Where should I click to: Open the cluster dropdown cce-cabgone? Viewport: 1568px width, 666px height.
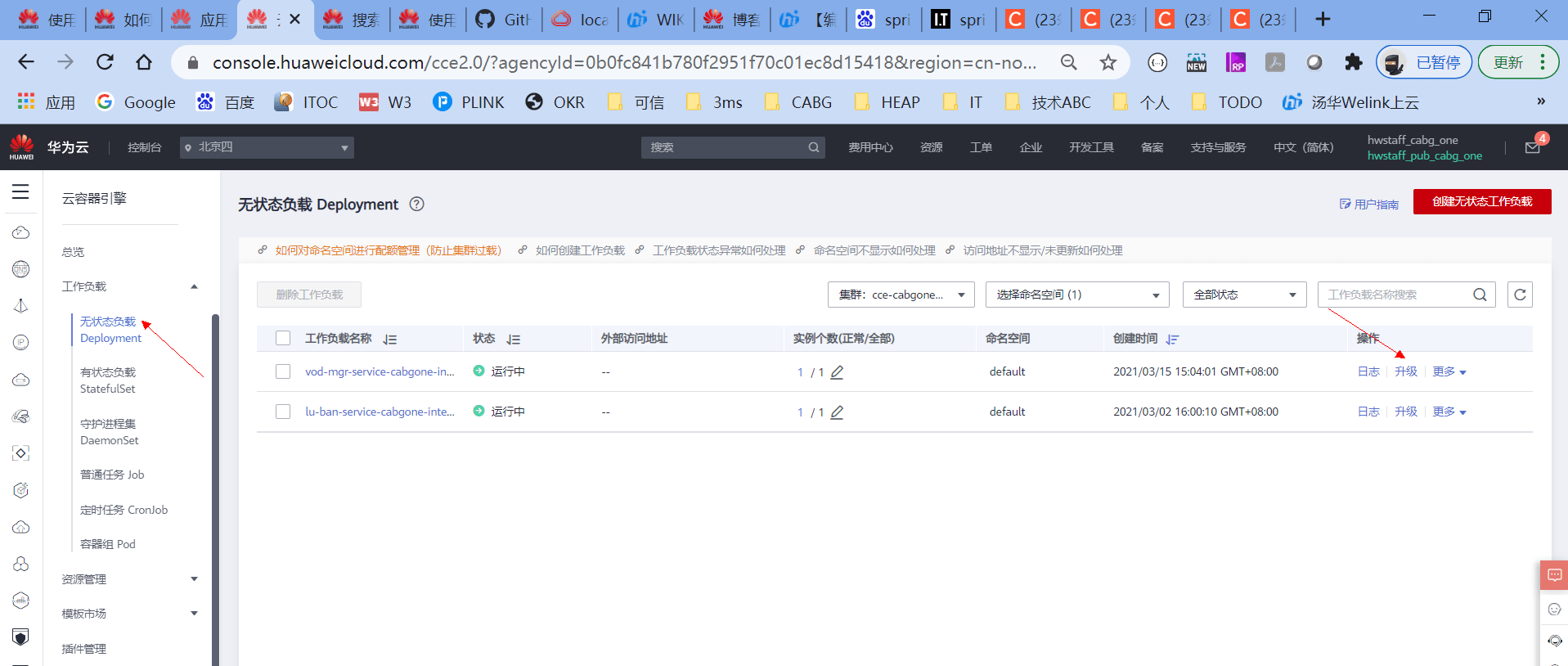click(x=901, y=295)
